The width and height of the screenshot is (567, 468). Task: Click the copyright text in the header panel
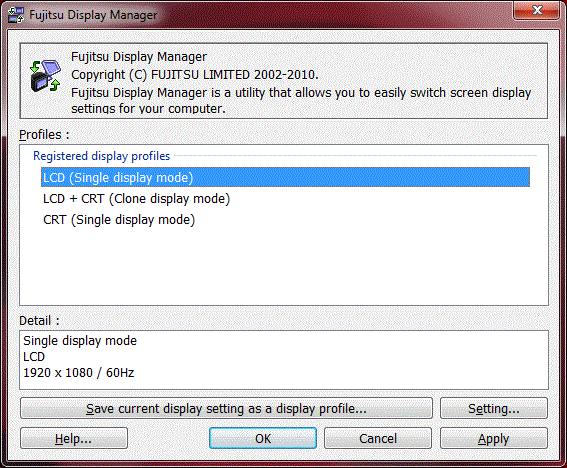click(195, 75)
